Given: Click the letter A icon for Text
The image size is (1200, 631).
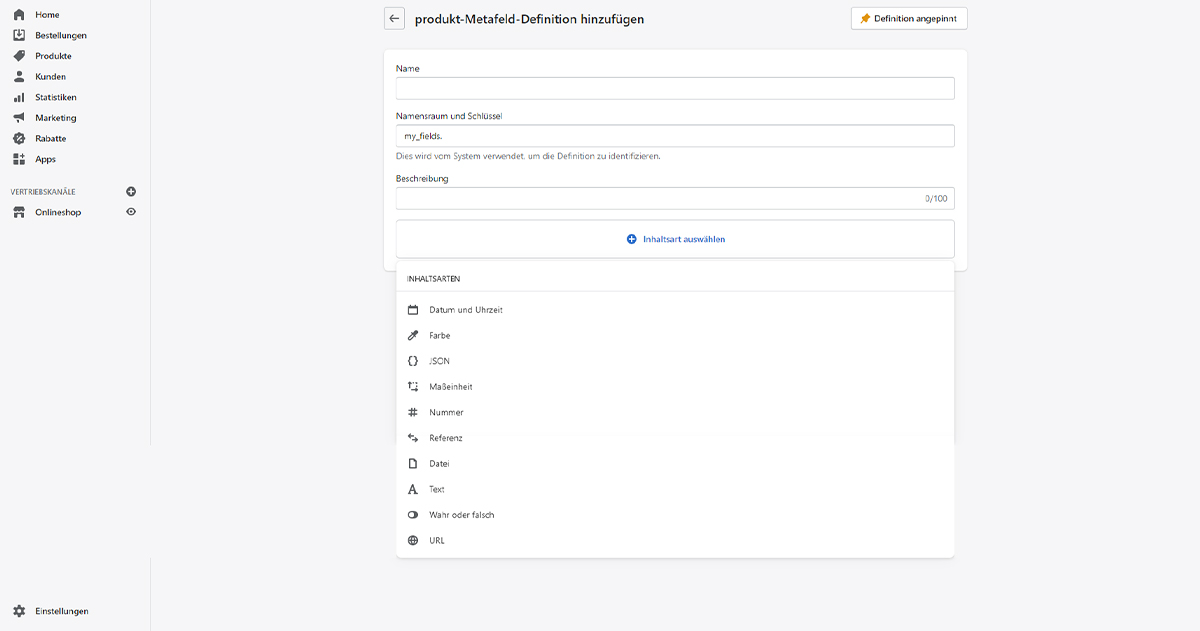Looking at the screenshot, I should (413, 490).
